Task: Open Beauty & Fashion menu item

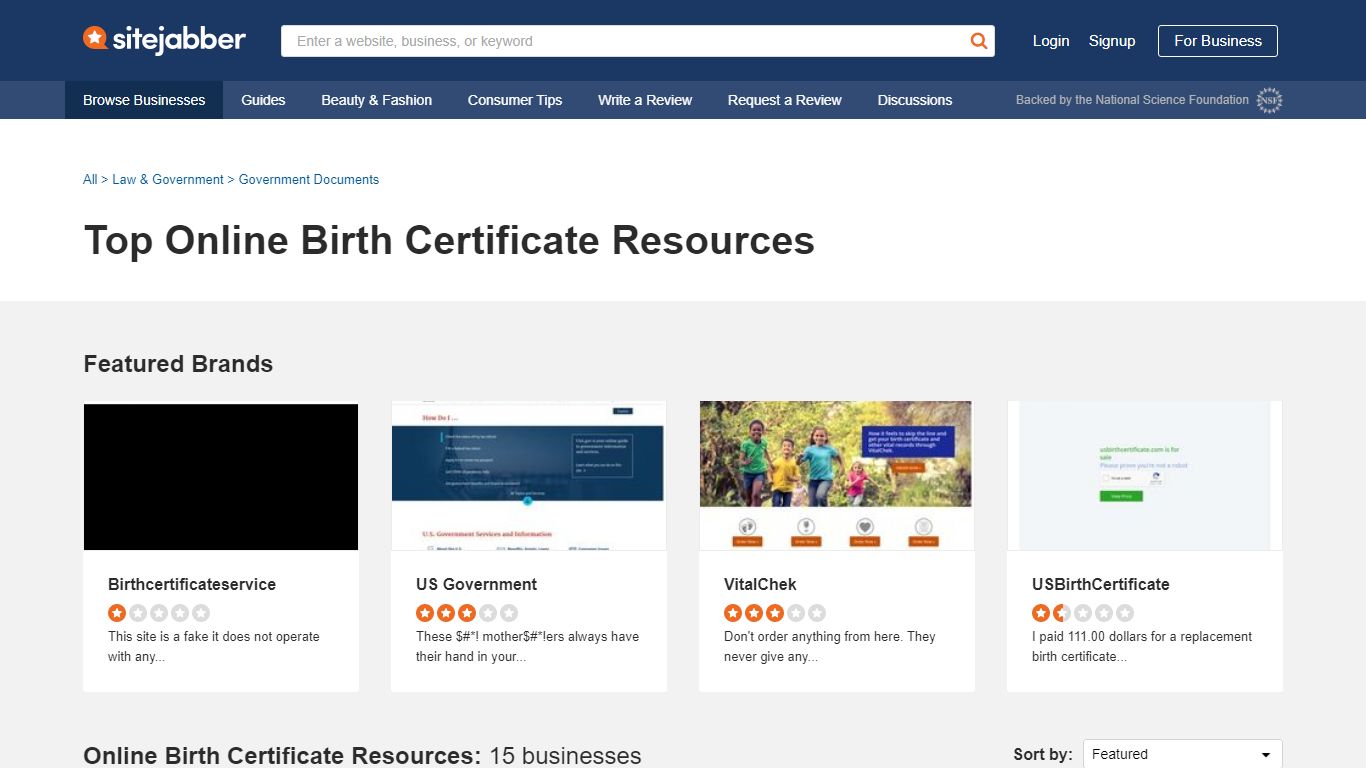Action: pos(377,100)
